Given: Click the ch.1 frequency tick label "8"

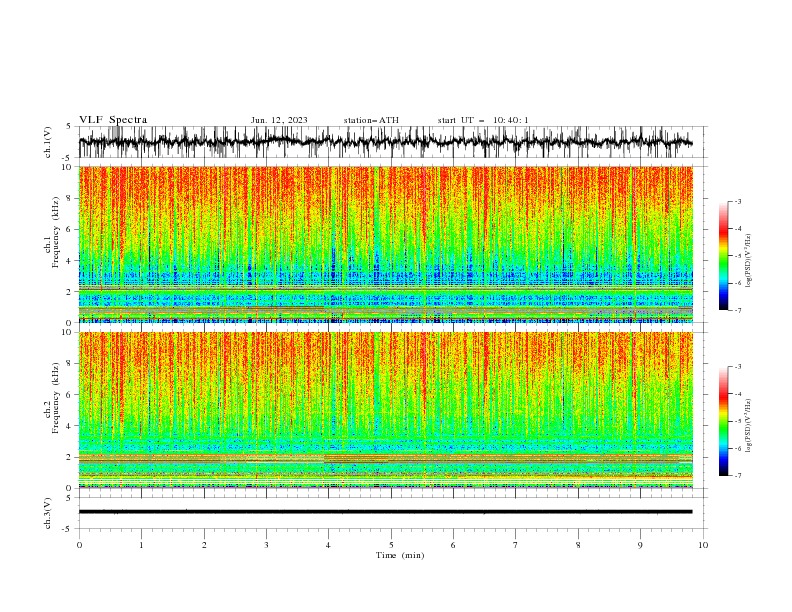Looking at the screenshot, I should point(70,198).
